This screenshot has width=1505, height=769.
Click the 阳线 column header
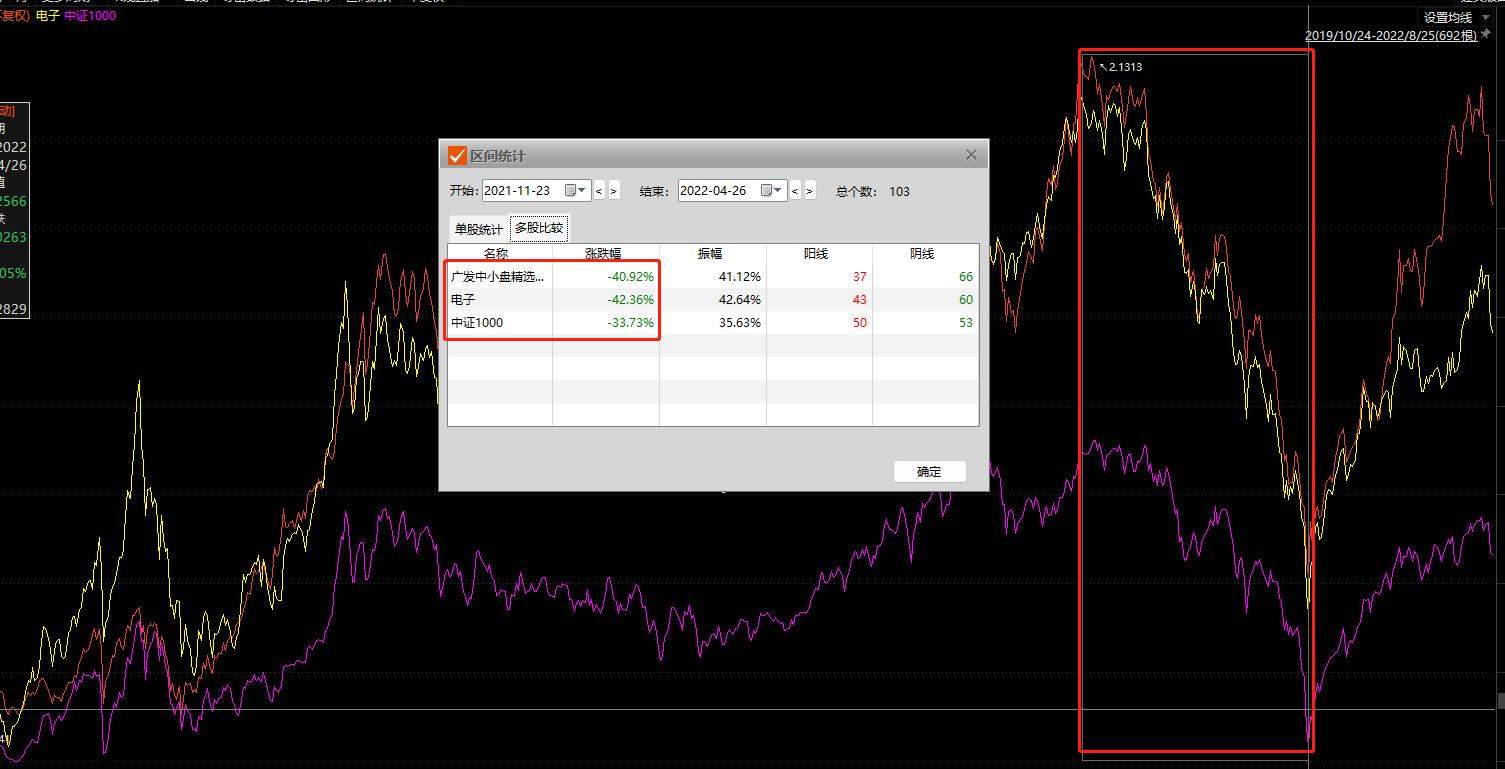(816, 253)
